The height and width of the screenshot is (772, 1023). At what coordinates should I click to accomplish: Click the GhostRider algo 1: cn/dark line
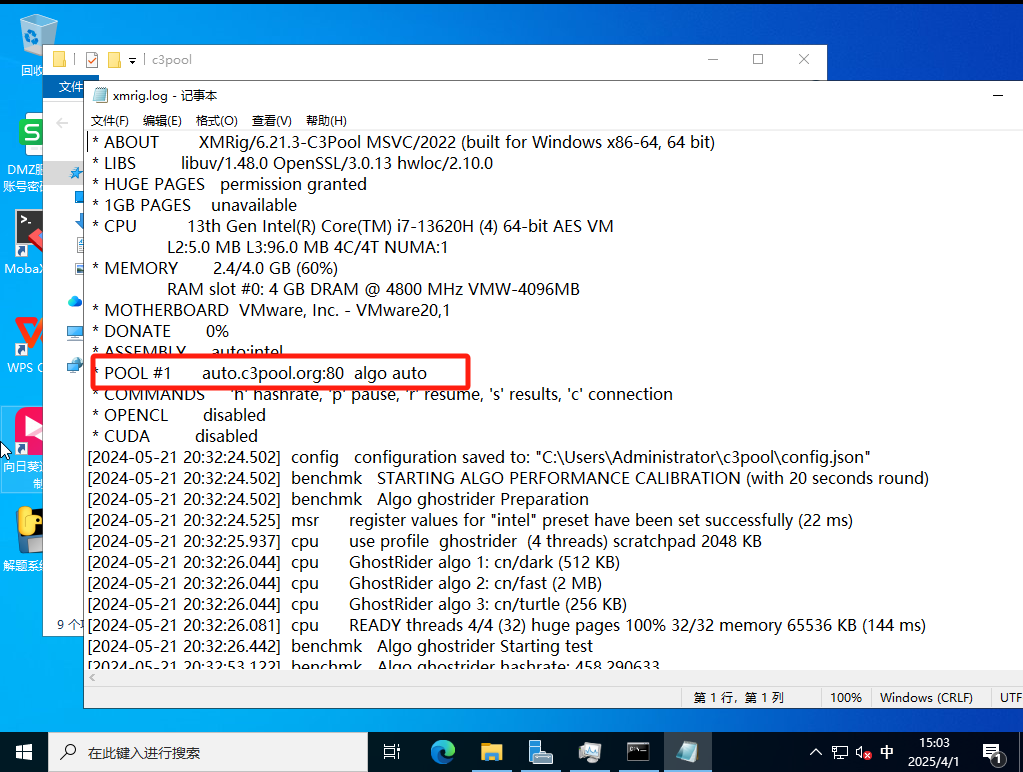(x=354, y=562)
